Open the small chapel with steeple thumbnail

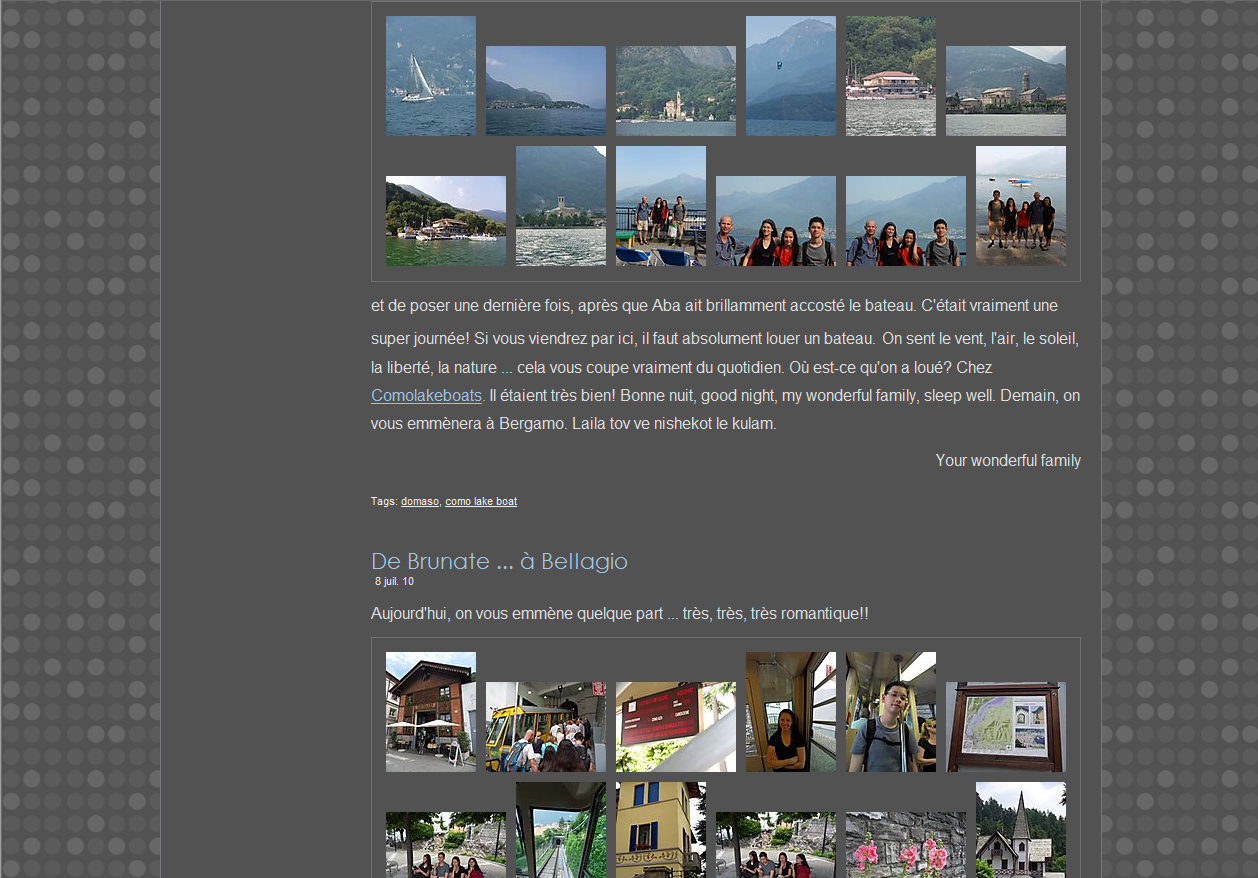tap(1021, 830)
